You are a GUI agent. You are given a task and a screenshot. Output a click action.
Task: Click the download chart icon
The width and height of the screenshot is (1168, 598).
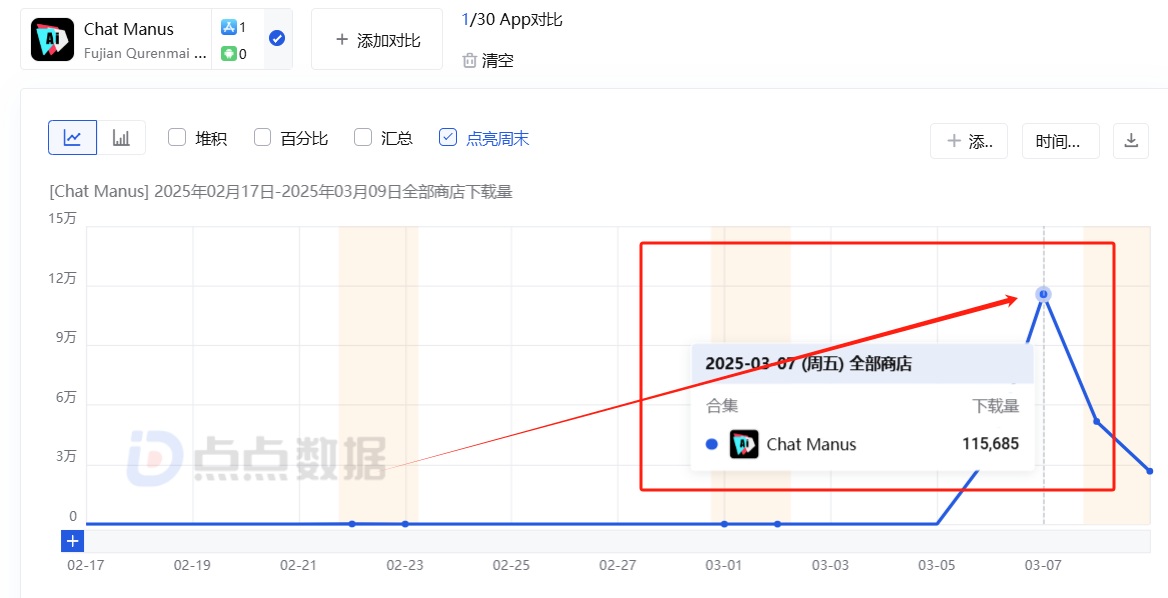[1131, 141]
